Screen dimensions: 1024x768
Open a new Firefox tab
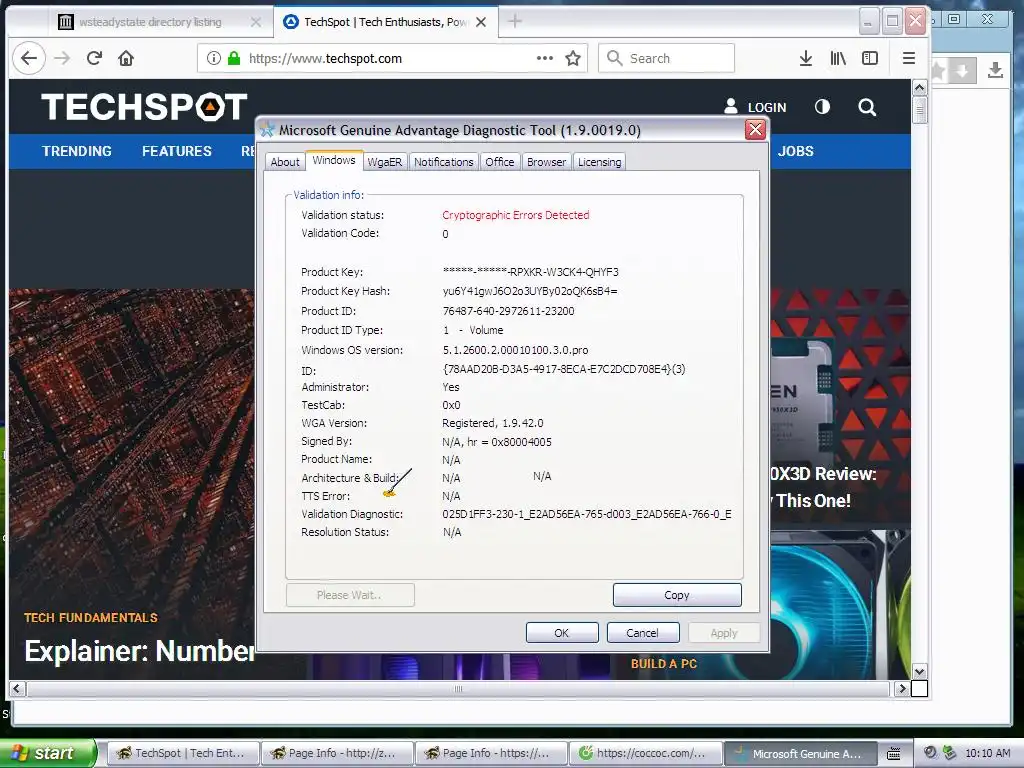(x=515, y=22)
